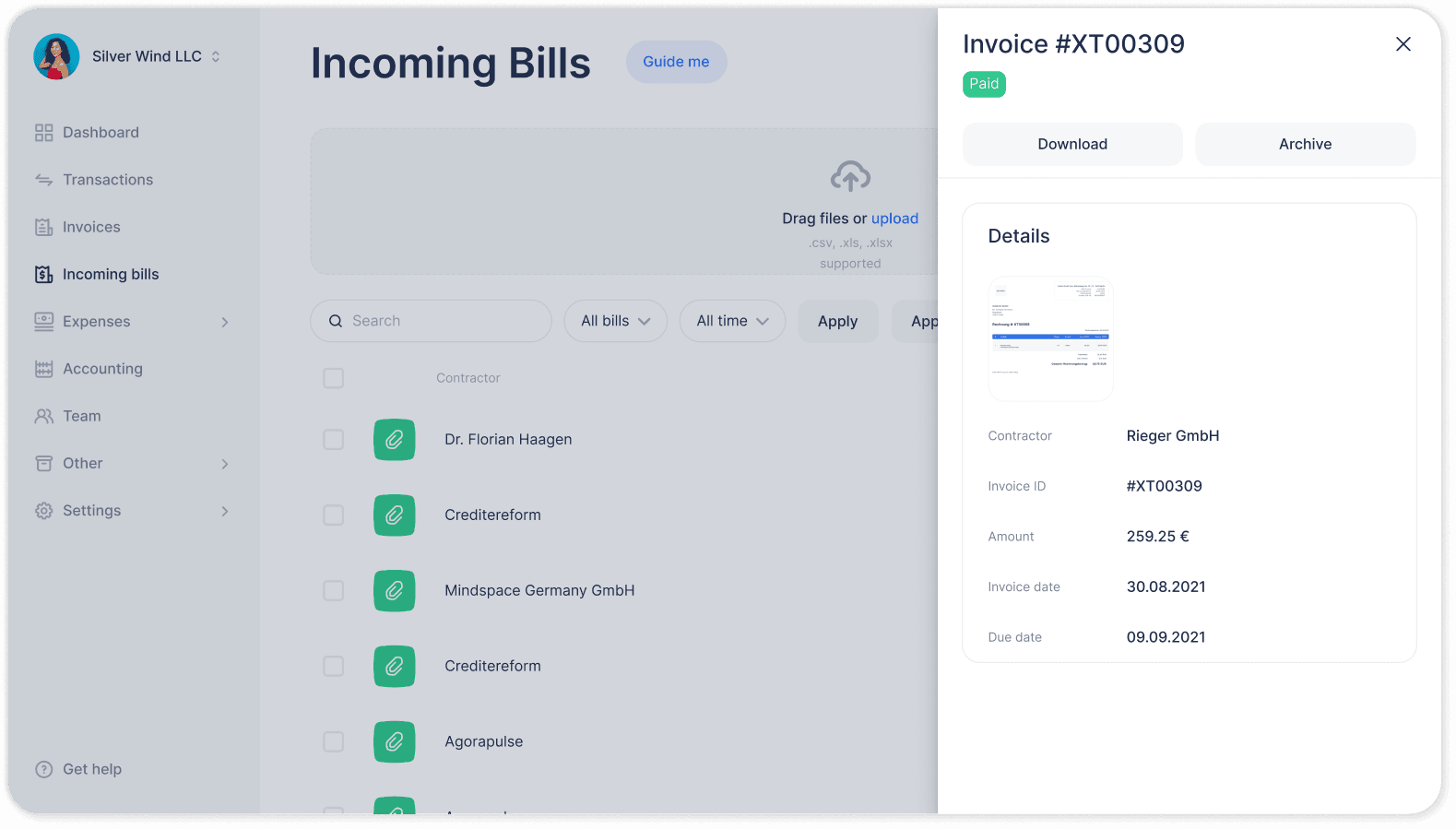This screenshot has height=829, width=1456.
Task: Click the Download invoice button
Action: pyautogui.click(x=1072, y=144)
